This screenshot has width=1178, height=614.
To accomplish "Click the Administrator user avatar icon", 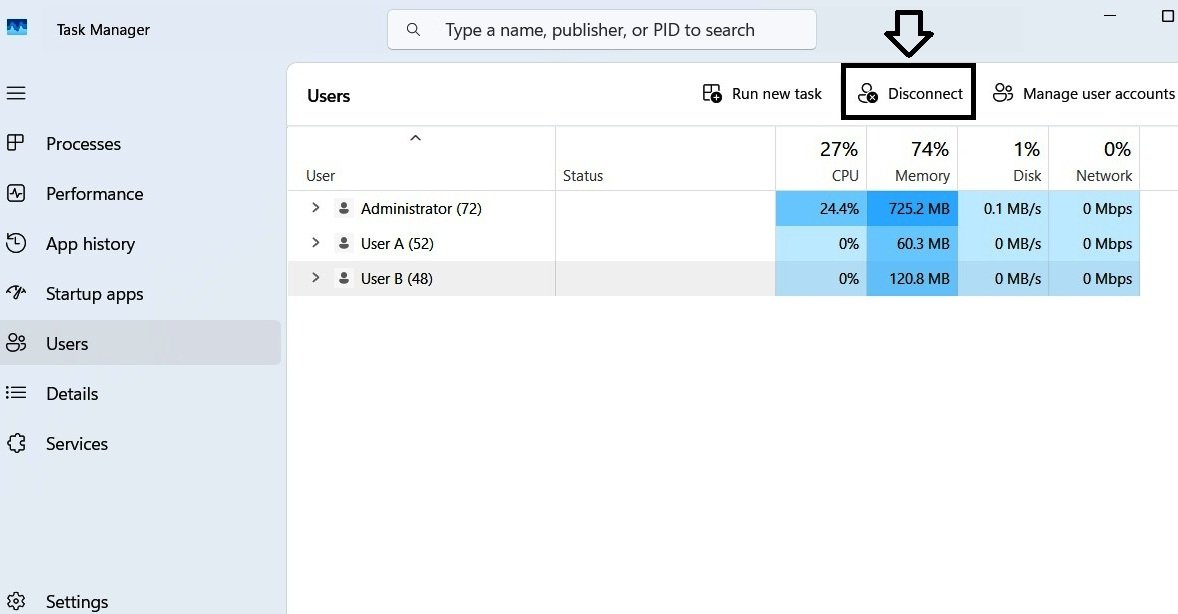I will (343, 208).
